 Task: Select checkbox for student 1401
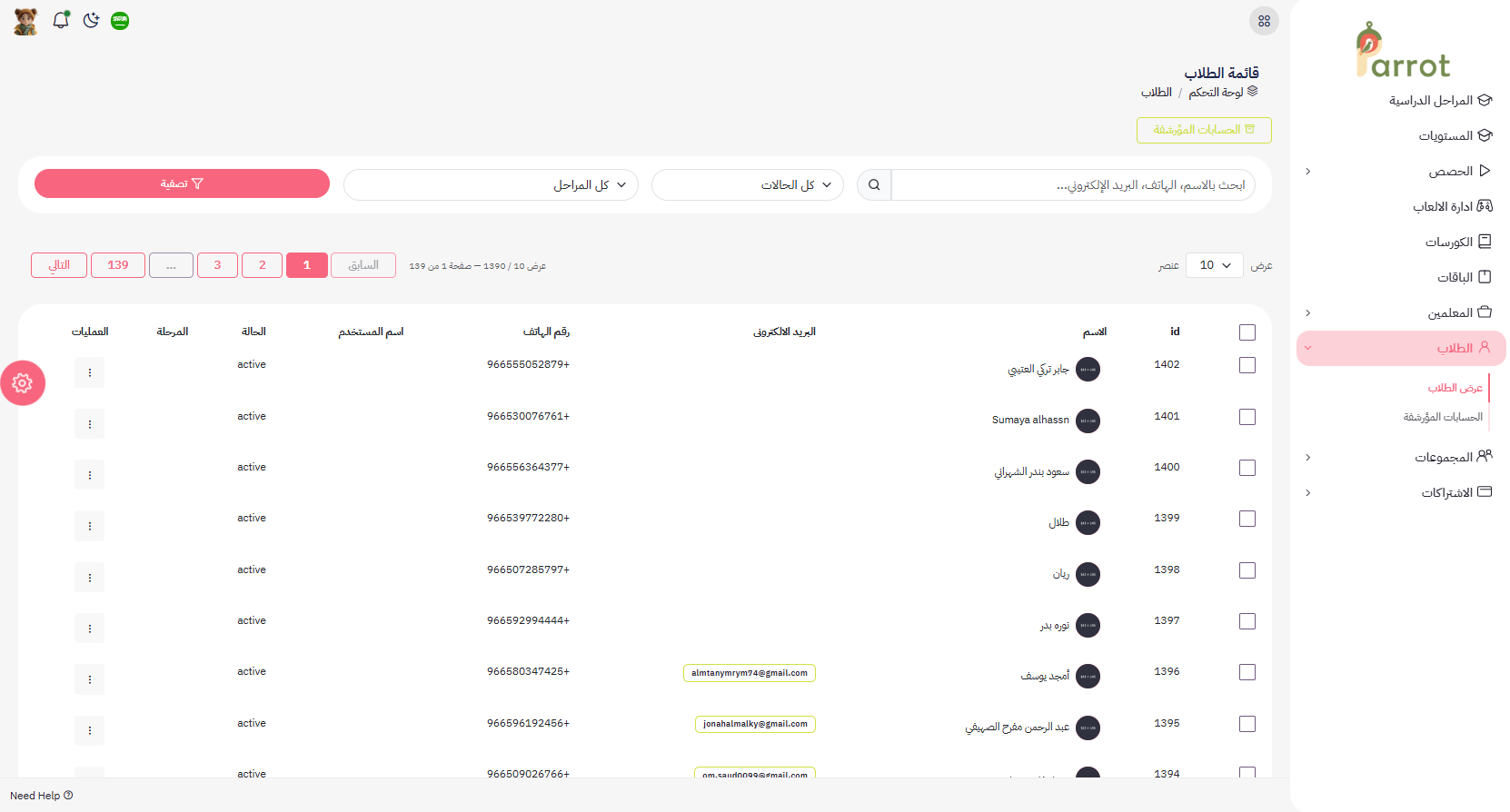[1247, 417]
